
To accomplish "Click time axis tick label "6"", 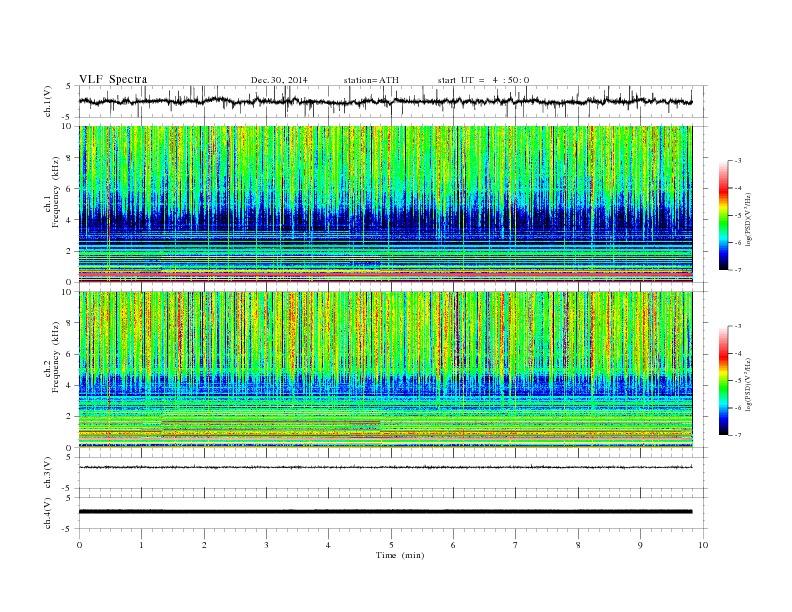I will [x=453, y=545].
